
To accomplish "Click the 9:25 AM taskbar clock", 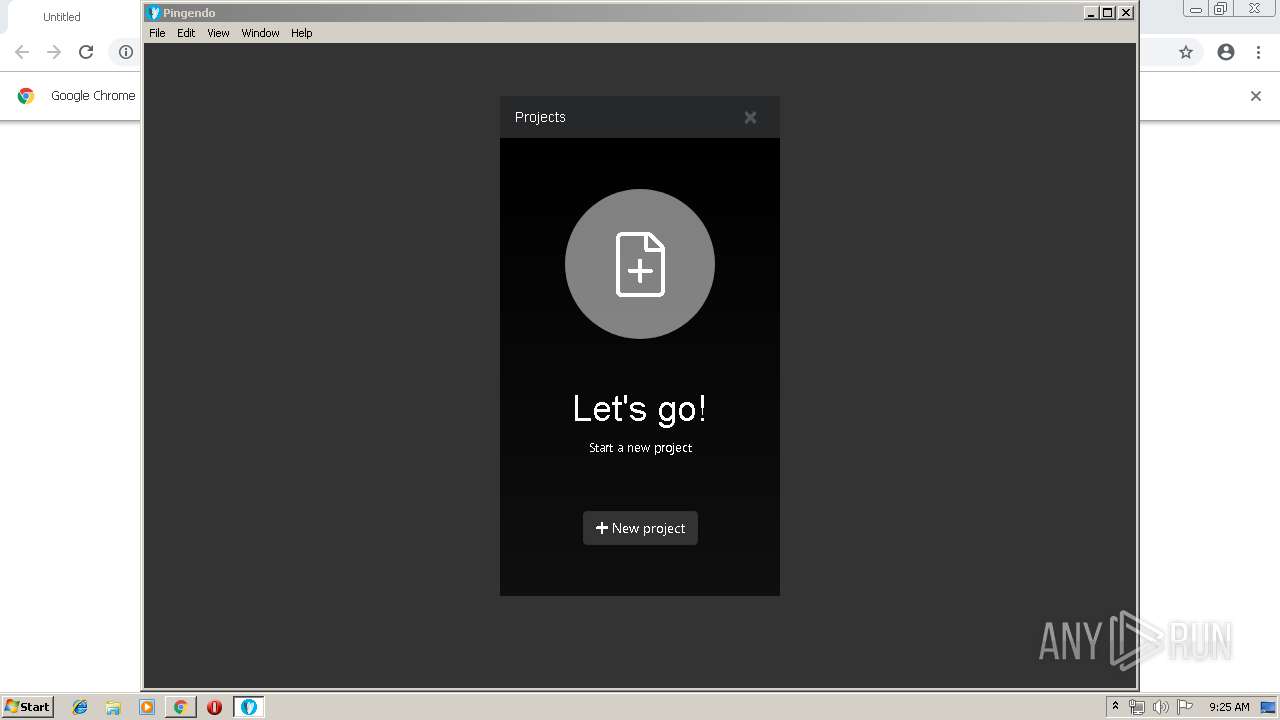I will (1229, 707).
